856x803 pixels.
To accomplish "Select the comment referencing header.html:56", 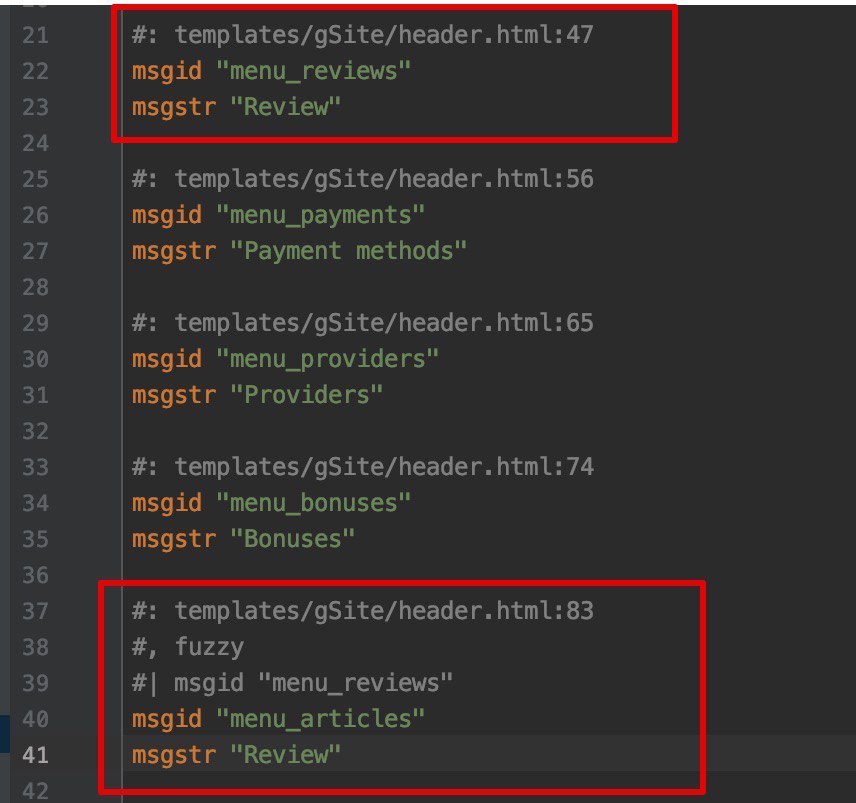I will pyautogui.click(x=362, y=179).
